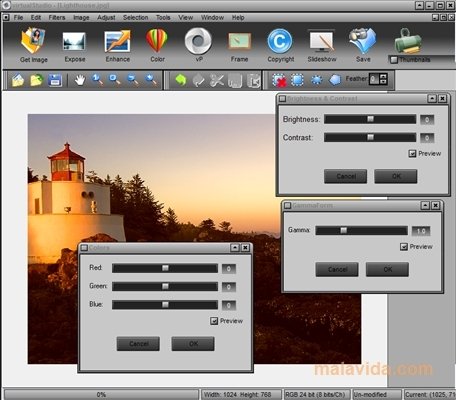The height and width of the screenshot is (400, 456).
Task: Click Cancel in GammaForm dialog
Action: (337, 269)
